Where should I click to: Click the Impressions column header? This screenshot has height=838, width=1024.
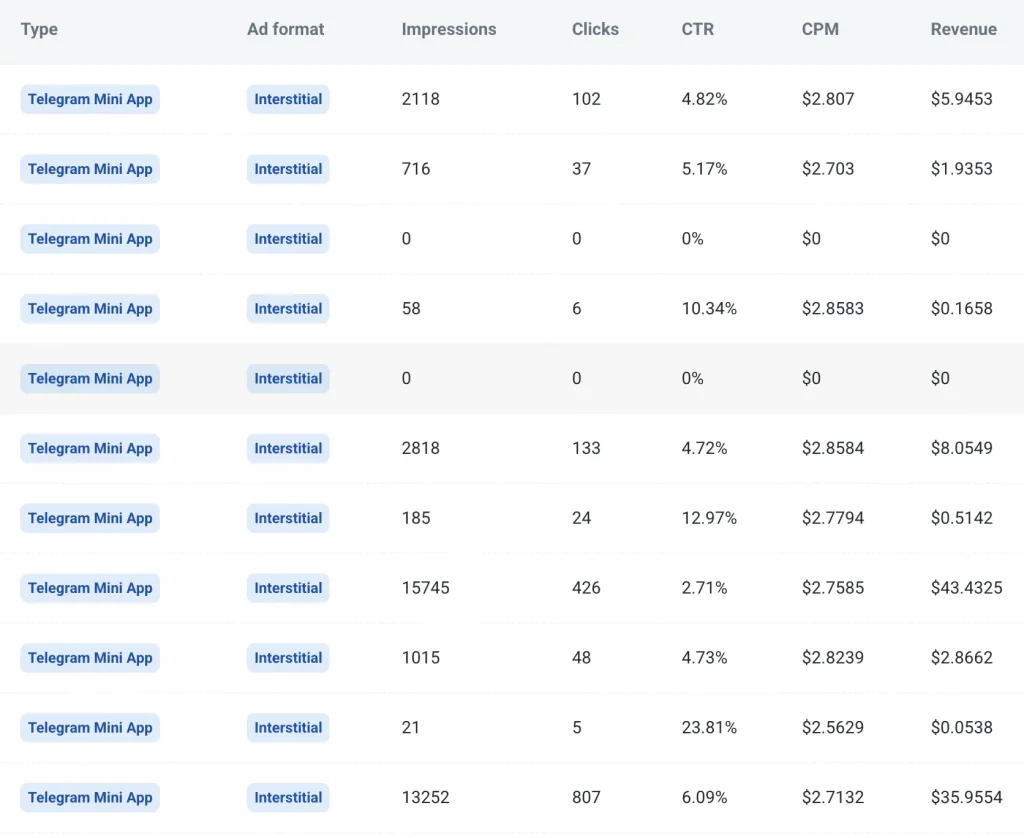tap(449, 29)
